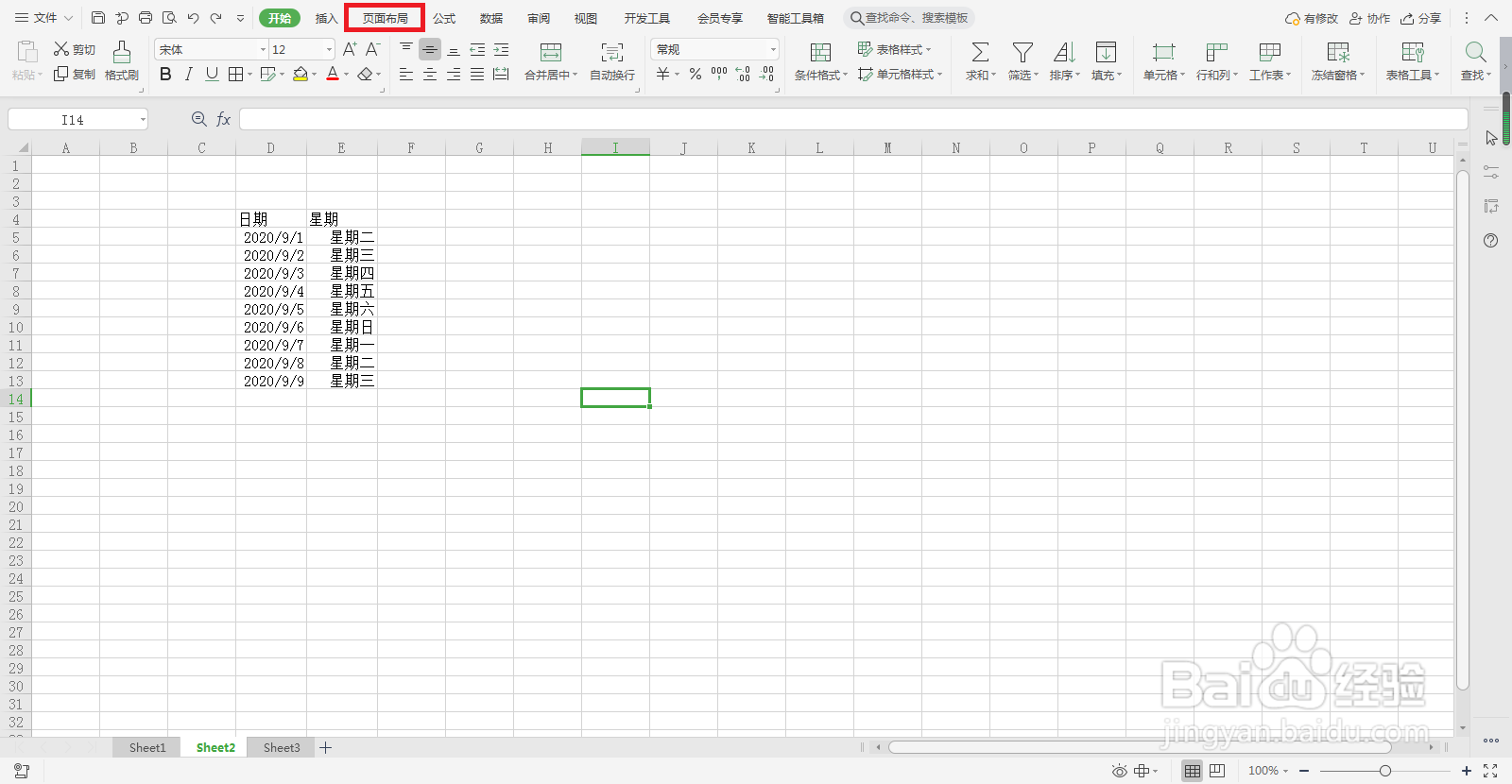Image resolution: width=1512 pixels, height=784 pixels.
Task: Select the Format Painter (格式刷) tool
Action: (122, 60)
